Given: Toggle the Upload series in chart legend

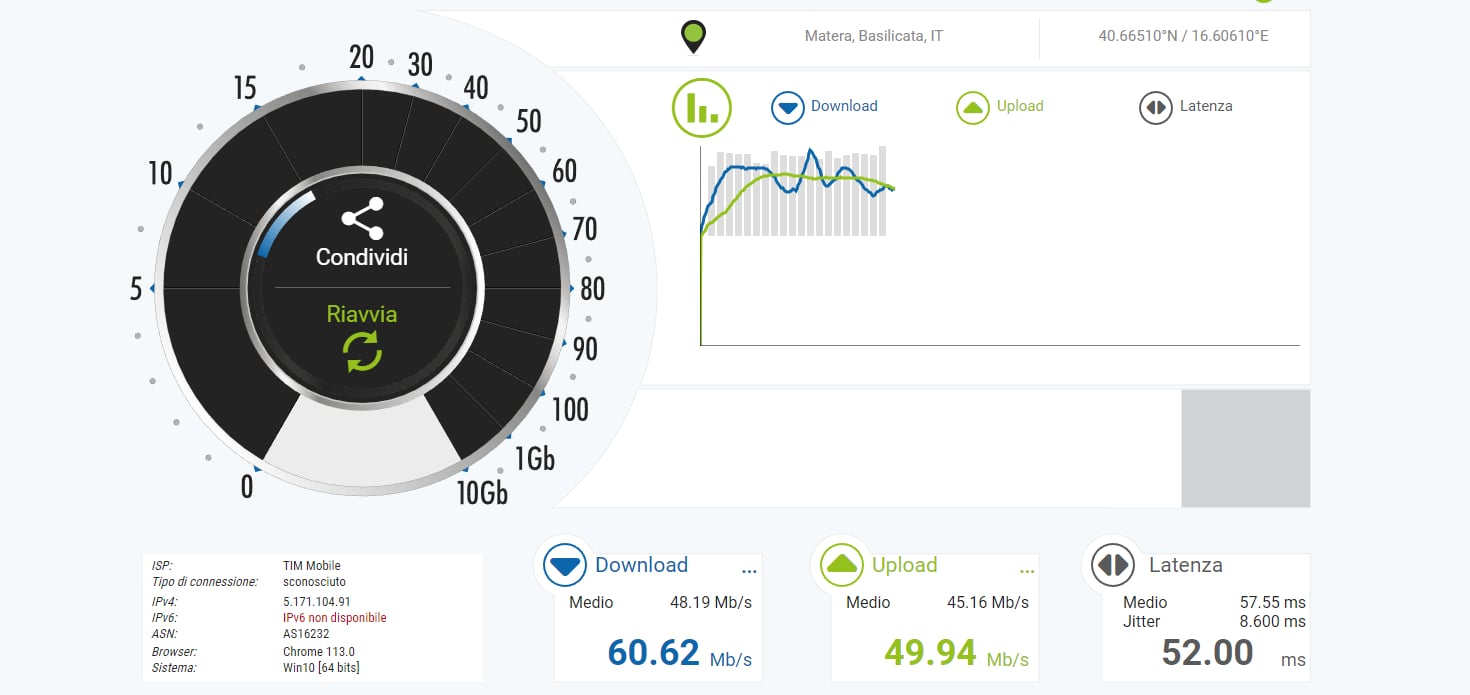Looking at the screenshot, I should [1000, 107].
